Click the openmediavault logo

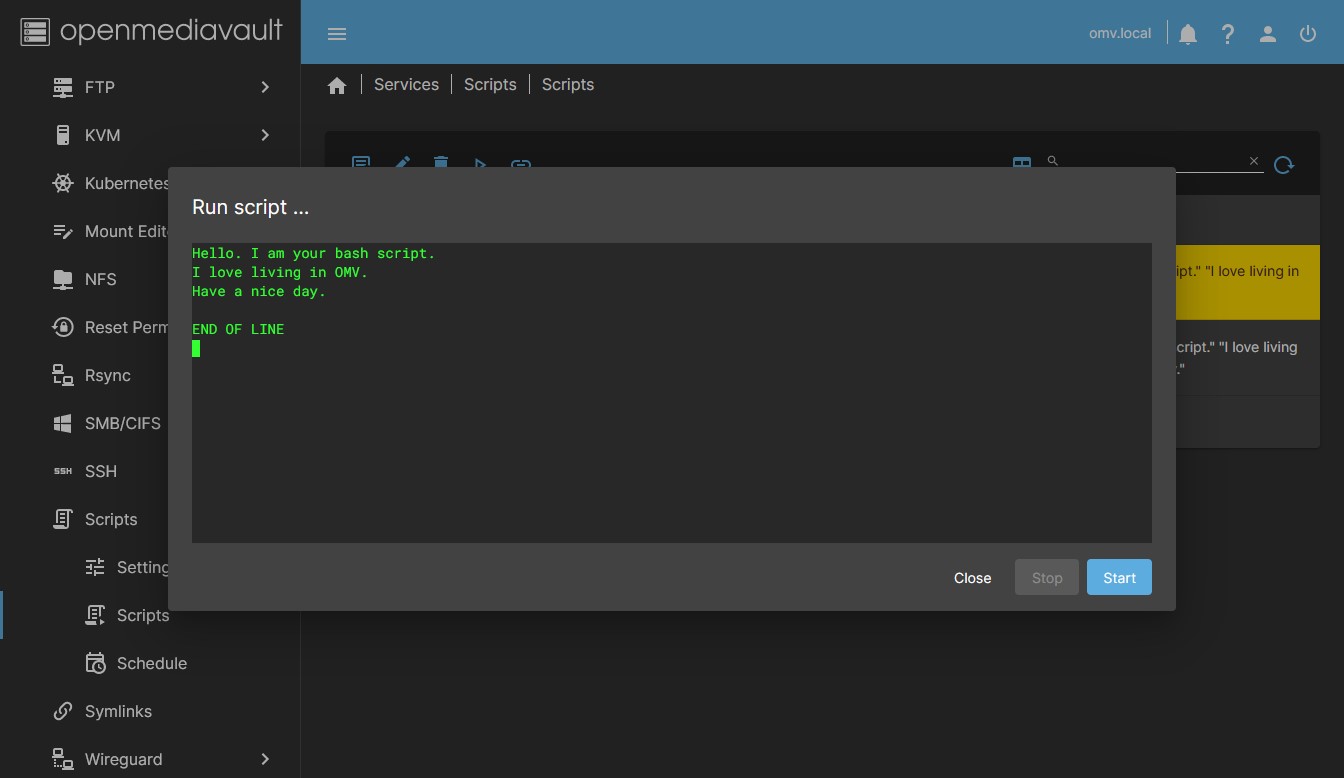152,32
